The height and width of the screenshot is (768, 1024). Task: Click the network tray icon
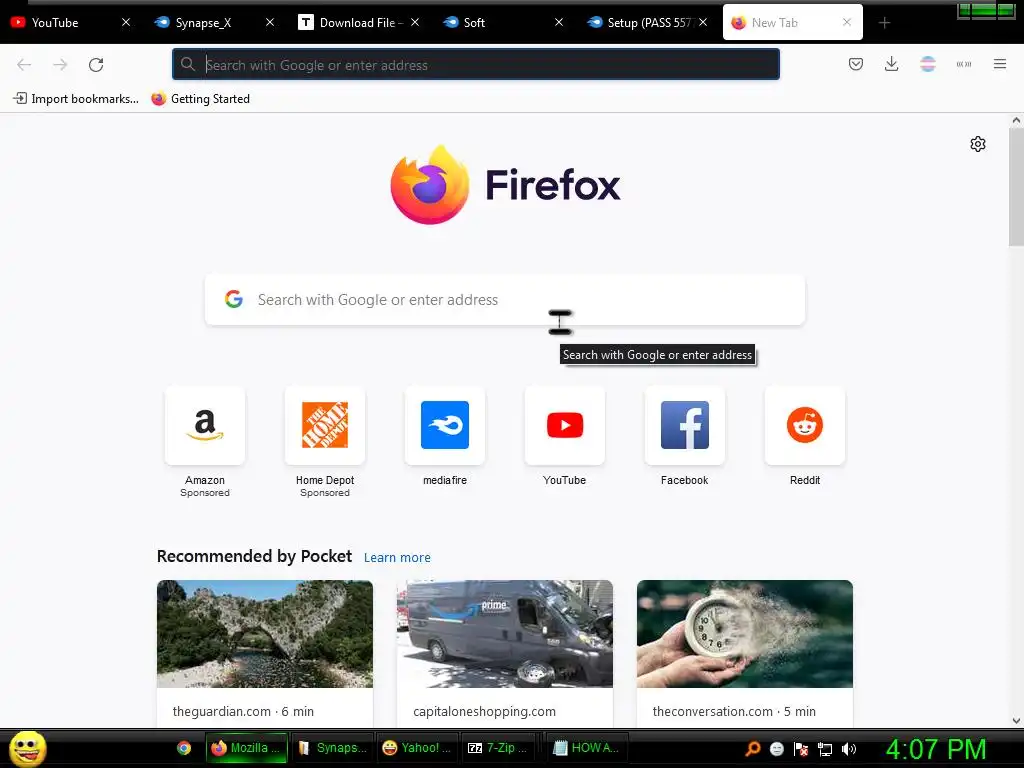[x=825, y=749]
